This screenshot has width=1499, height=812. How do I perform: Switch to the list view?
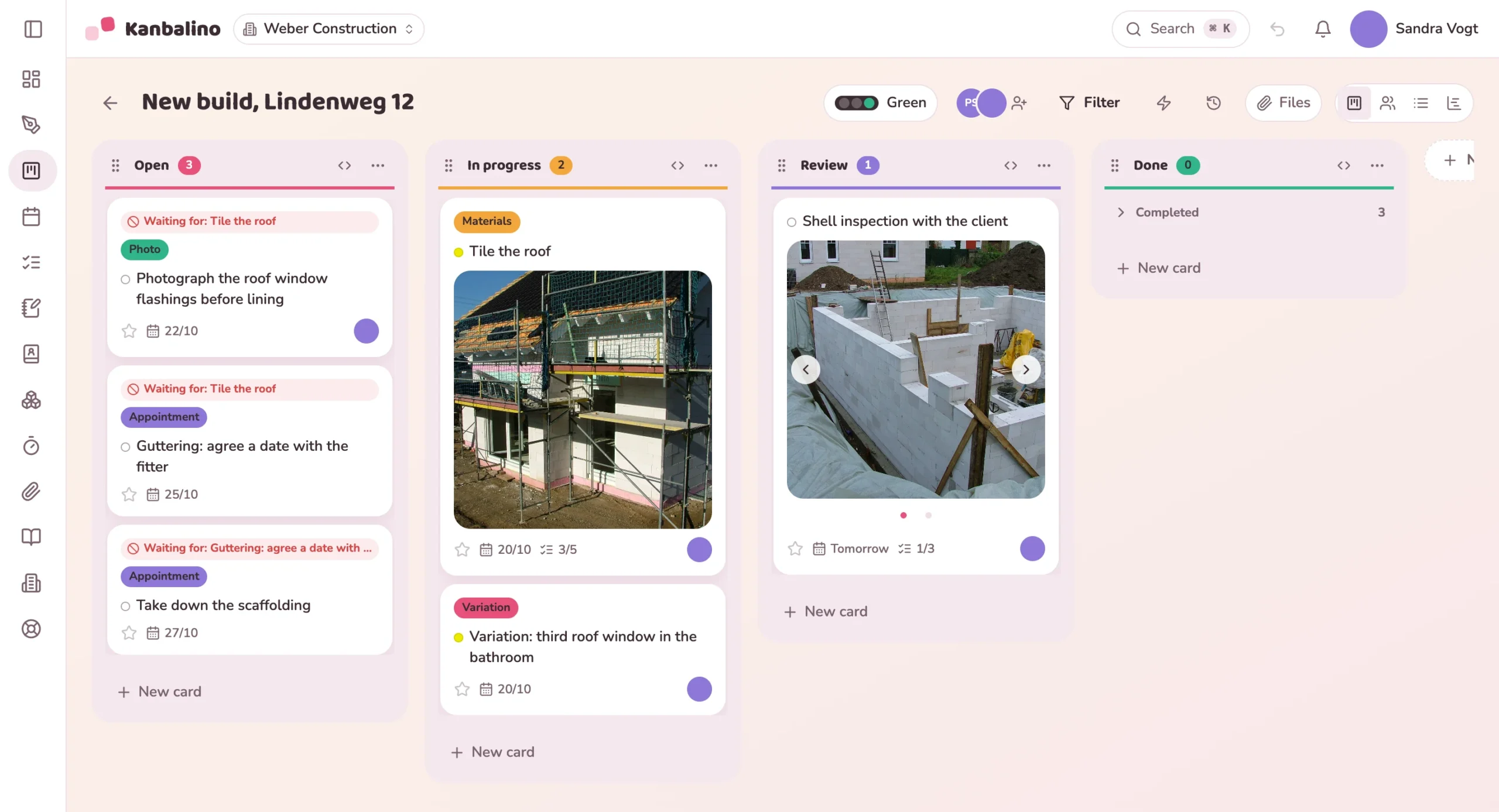point(1421,103)
